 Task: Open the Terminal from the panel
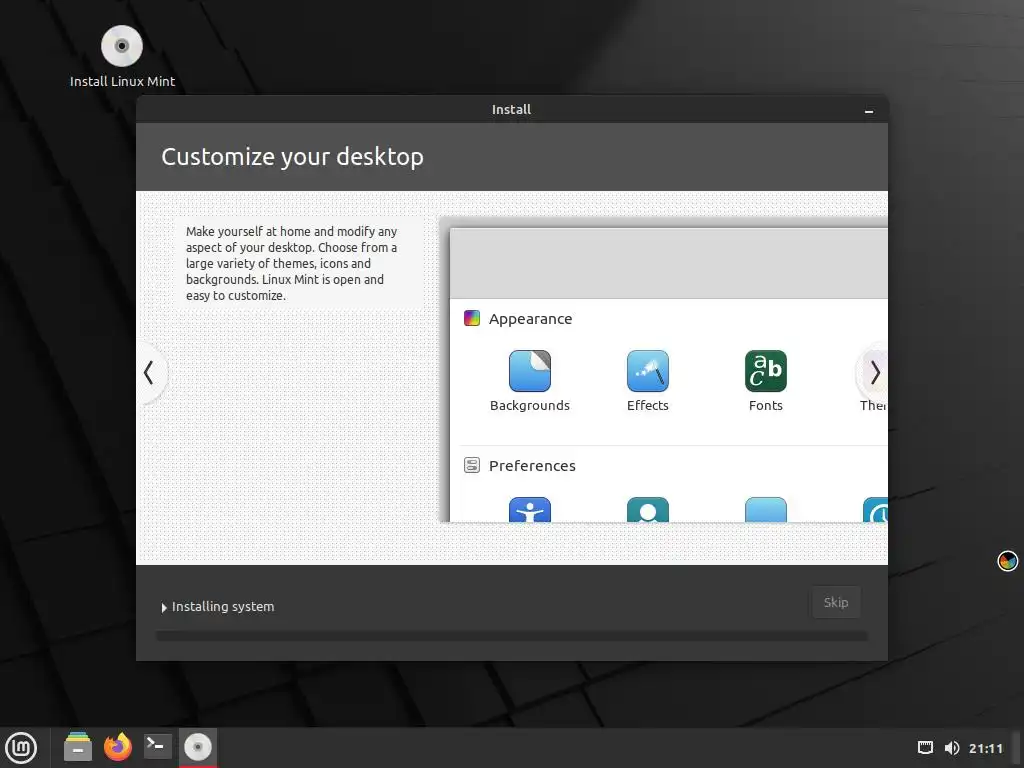157,746
